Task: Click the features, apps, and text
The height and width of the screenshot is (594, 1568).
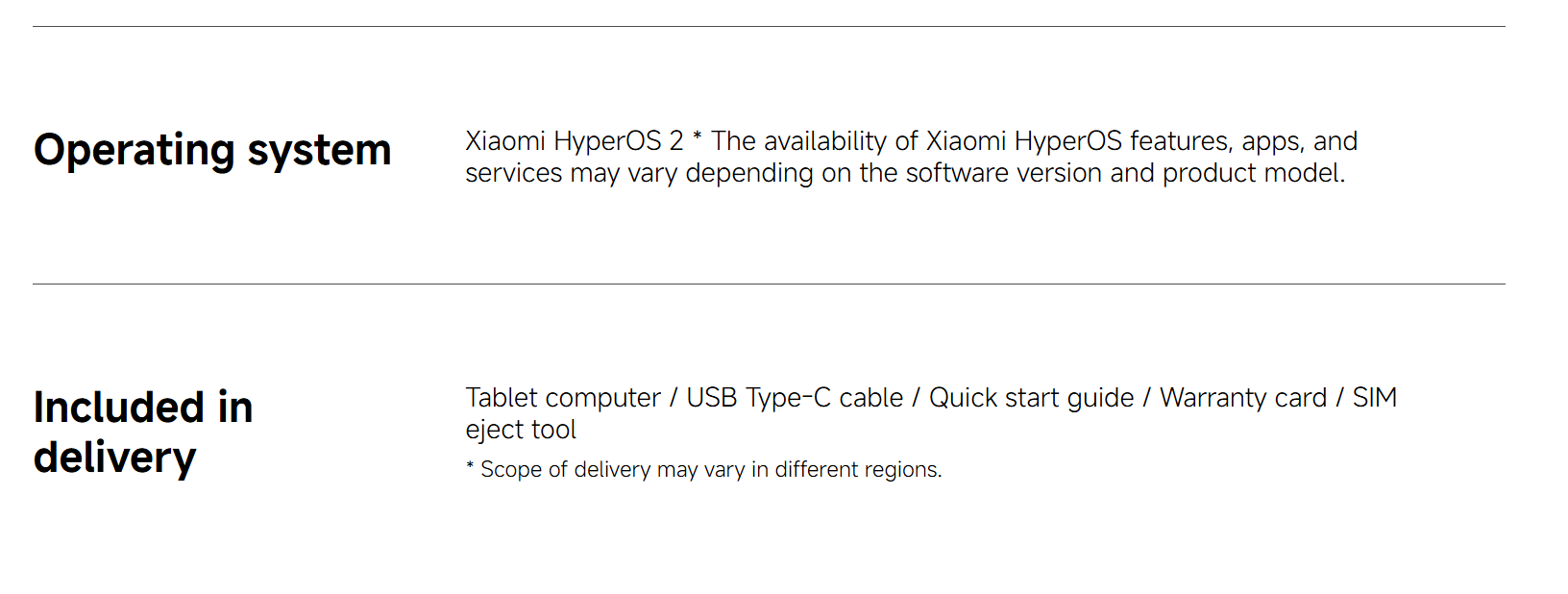Action: click(x=1243, y=141)
